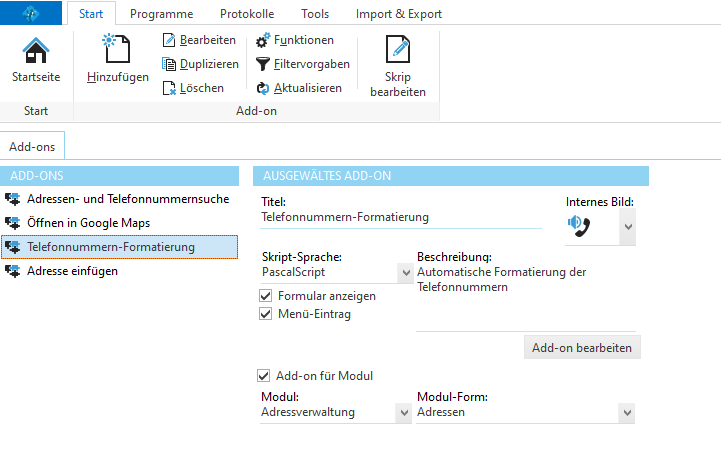The image size is (721, 467).
Task: Open Filtervorgaben funnel icon
Action: [263, 64]
